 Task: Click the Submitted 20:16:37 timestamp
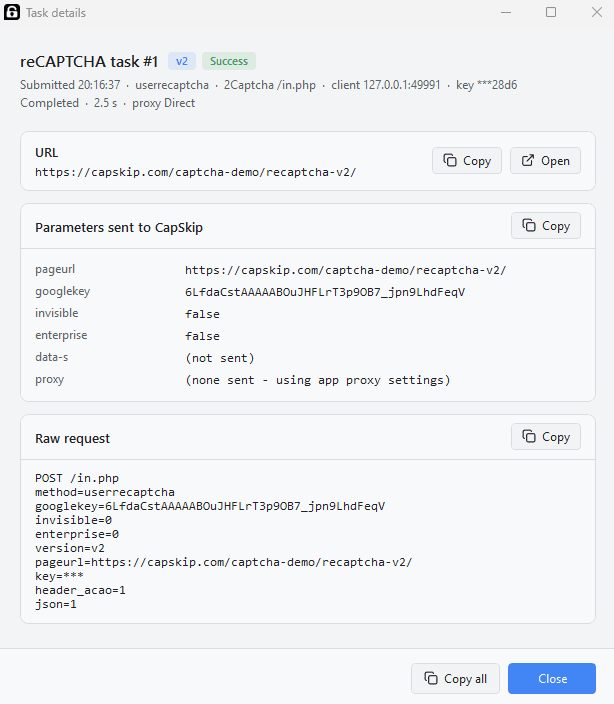70,85
